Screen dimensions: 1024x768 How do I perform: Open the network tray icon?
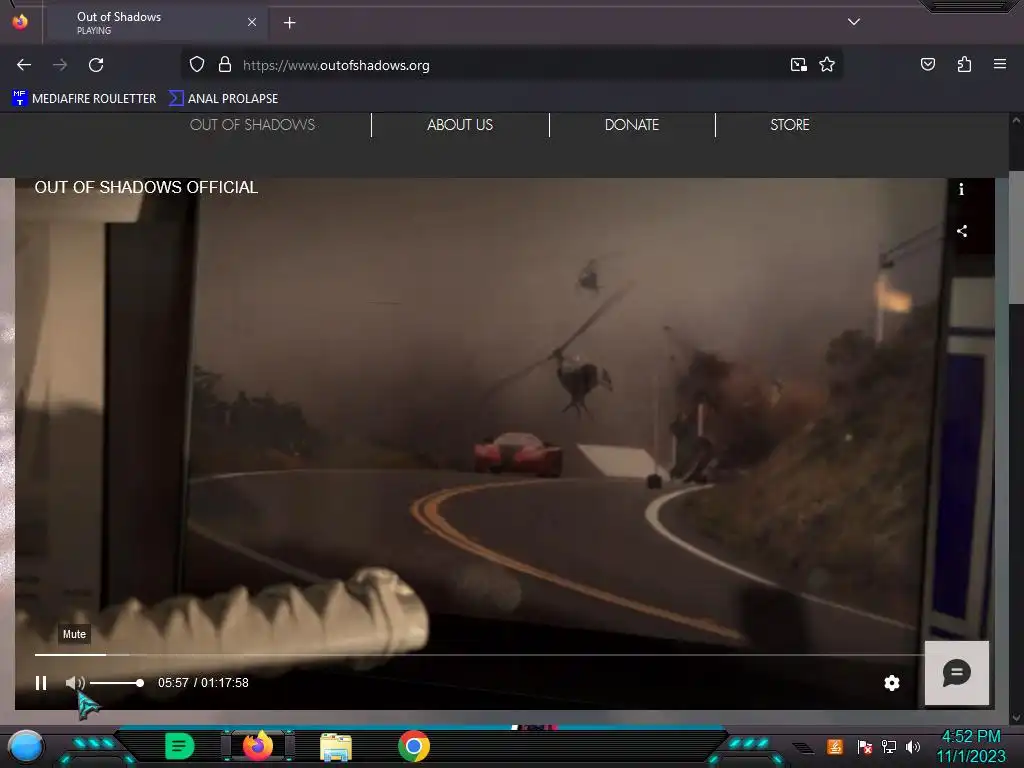(x=889, y=746)
